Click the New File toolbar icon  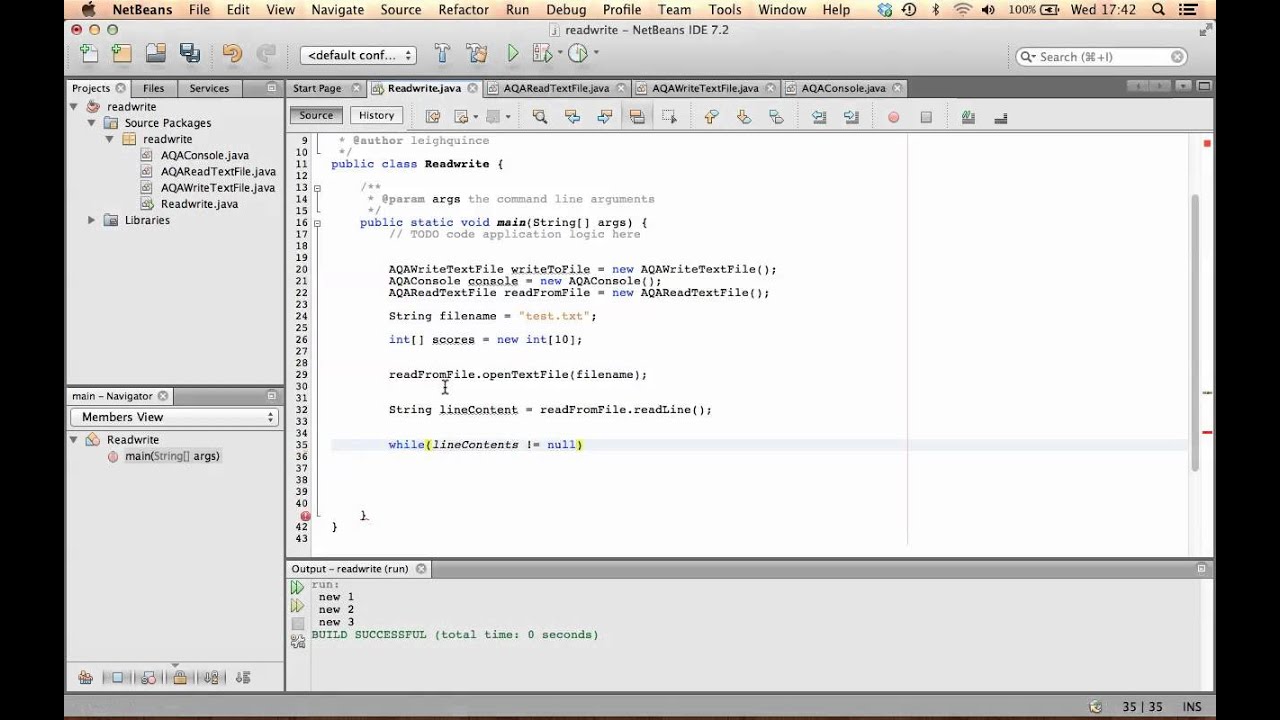pyautogui.click(x=89, y=54)
